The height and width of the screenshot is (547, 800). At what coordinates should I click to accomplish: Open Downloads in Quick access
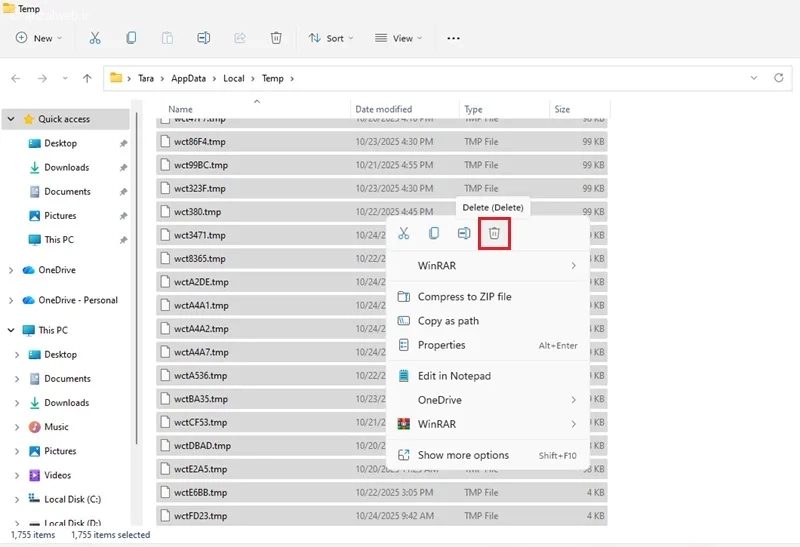[x=66, y=167]
